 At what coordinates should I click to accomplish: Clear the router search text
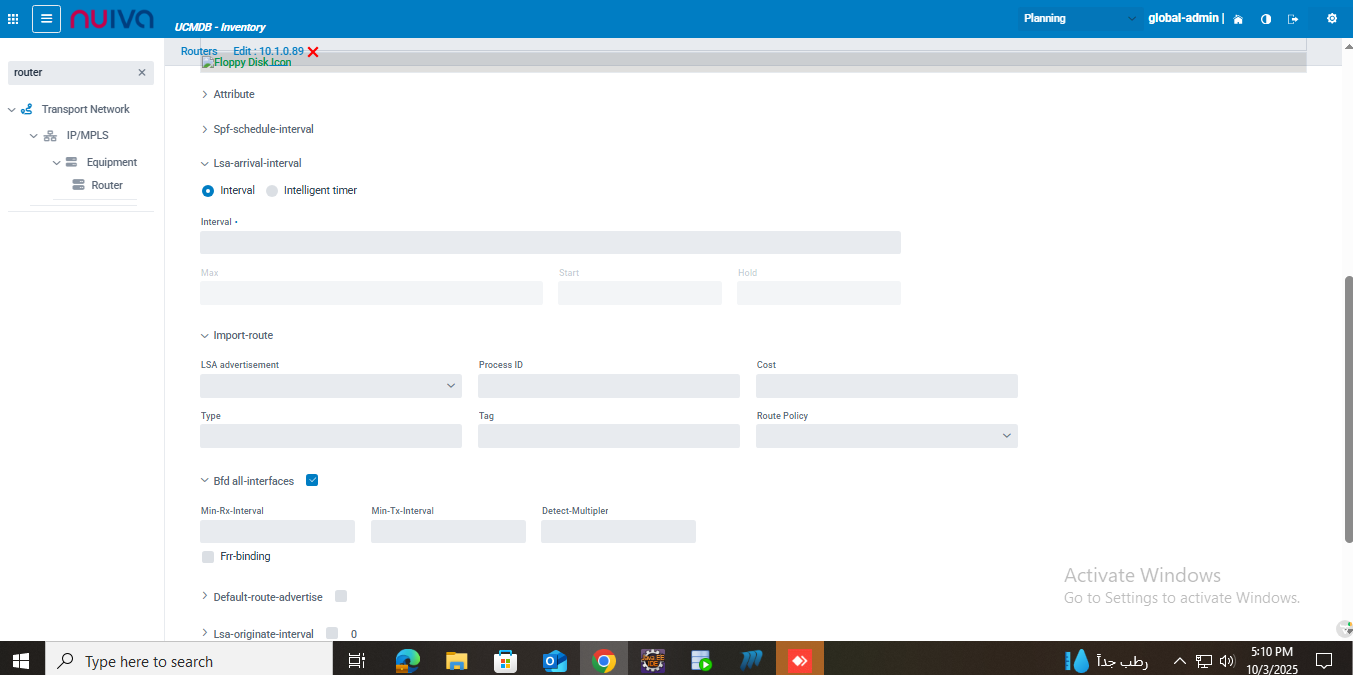[141, 73]
